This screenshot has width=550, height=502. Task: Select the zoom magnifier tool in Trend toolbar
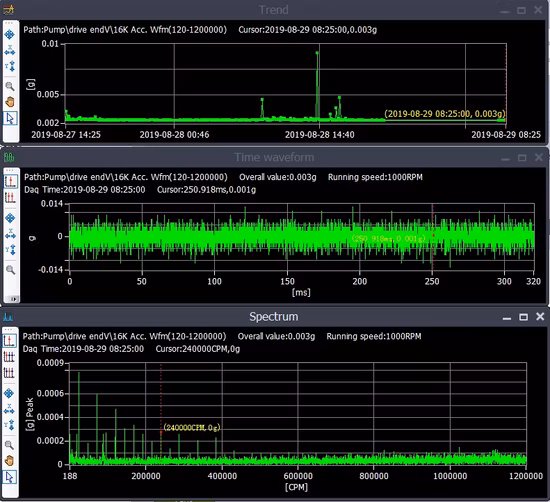tap(9, 86)
